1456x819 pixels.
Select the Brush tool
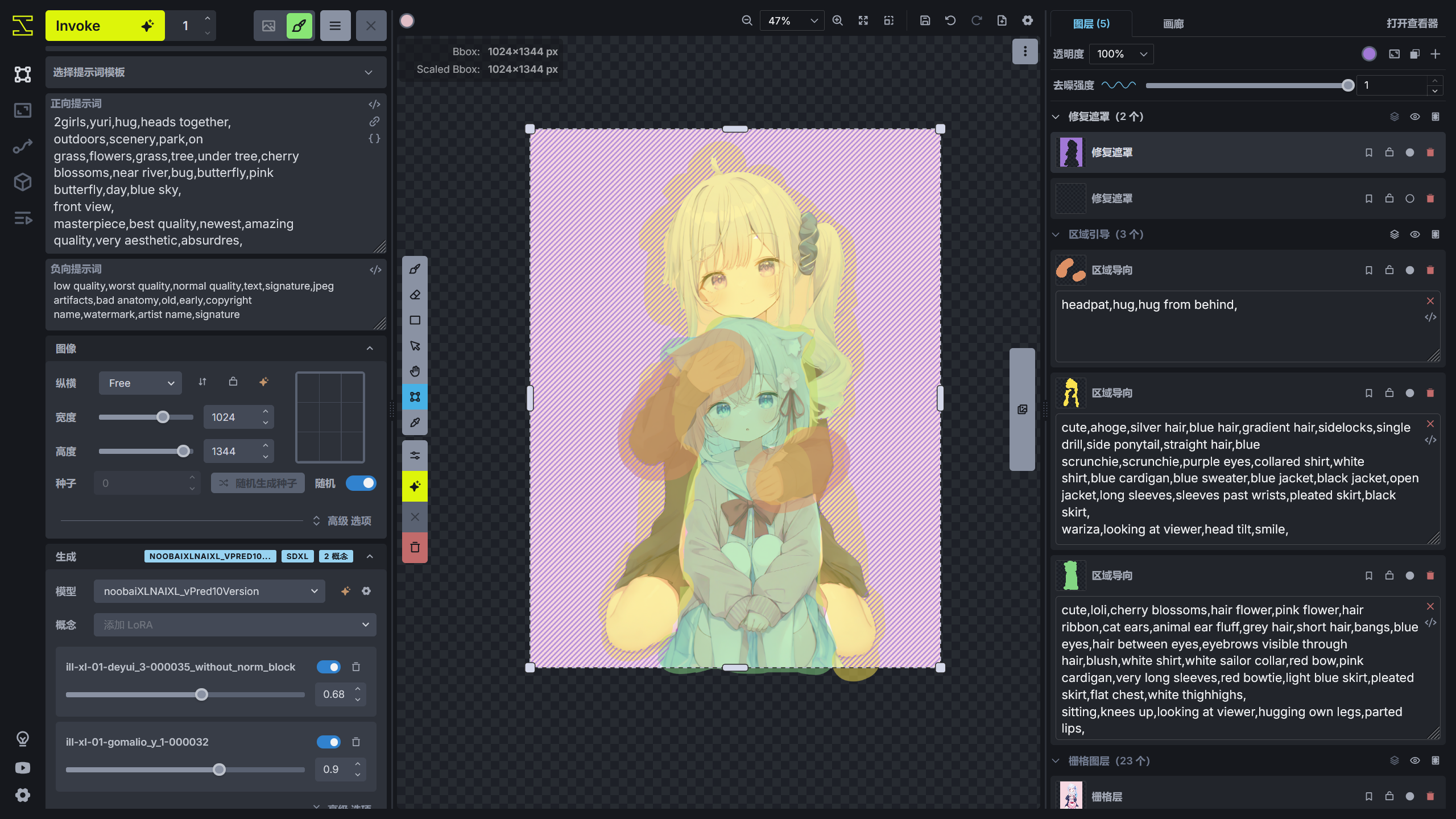[415, 269]
